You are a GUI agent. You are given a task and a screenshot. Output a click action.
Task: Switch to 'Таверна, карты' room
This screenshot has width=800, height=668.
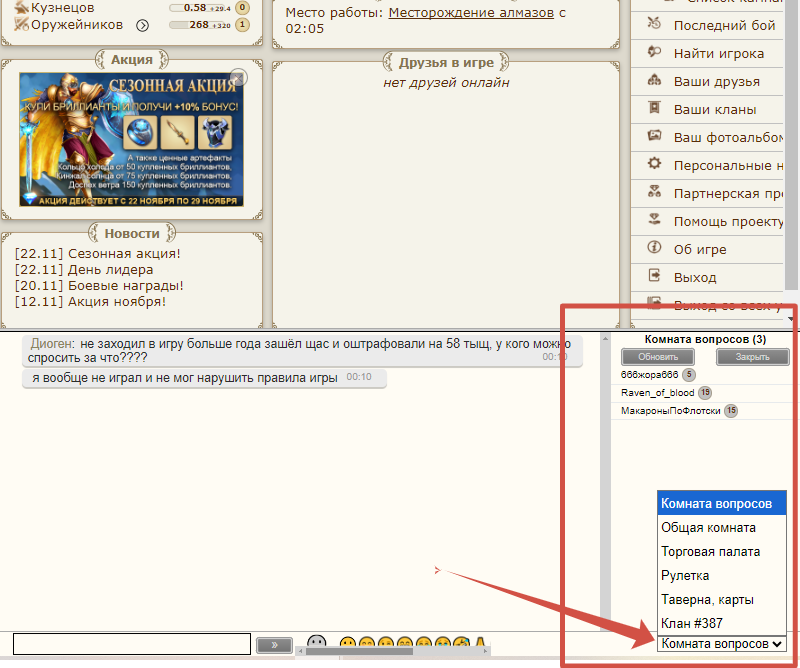[721, 599]
